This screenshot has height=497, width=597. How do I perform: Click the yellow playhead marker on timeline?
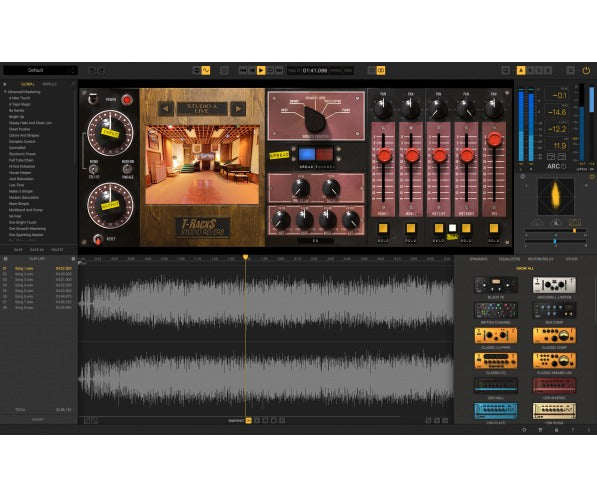[246, 257]
